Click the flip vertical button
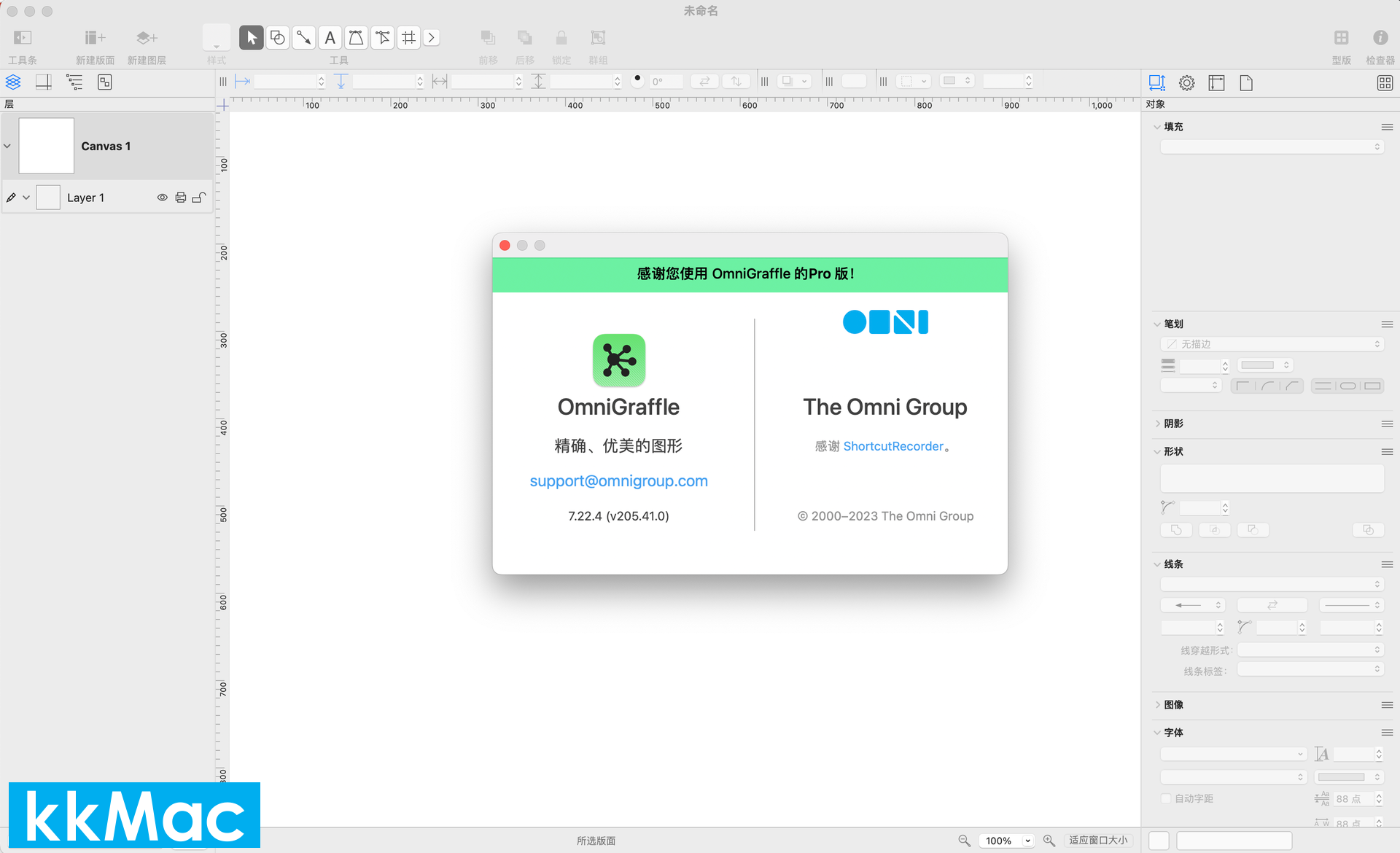 click(x=736, y=82)
